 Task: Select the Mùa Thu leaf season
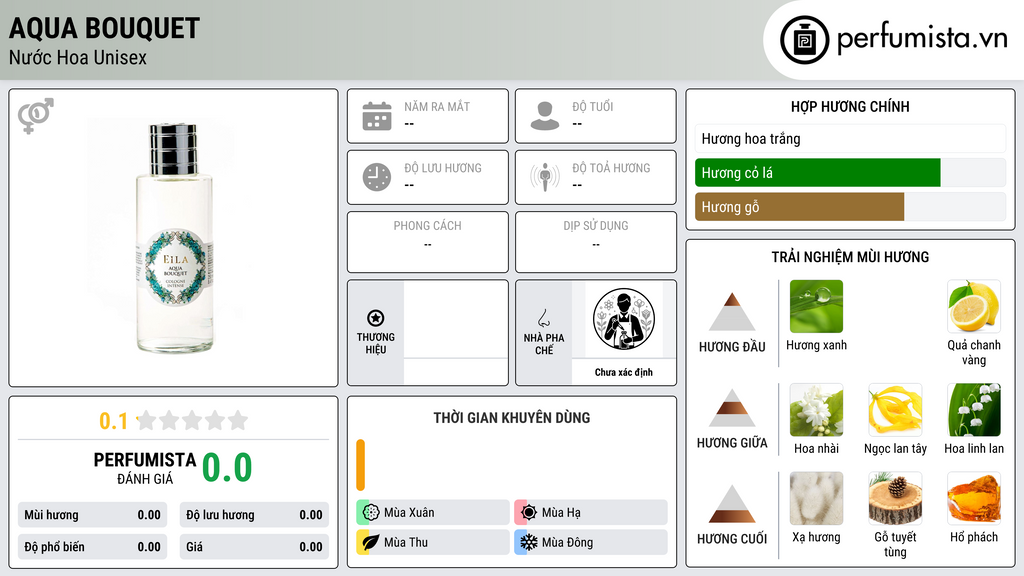433,542
